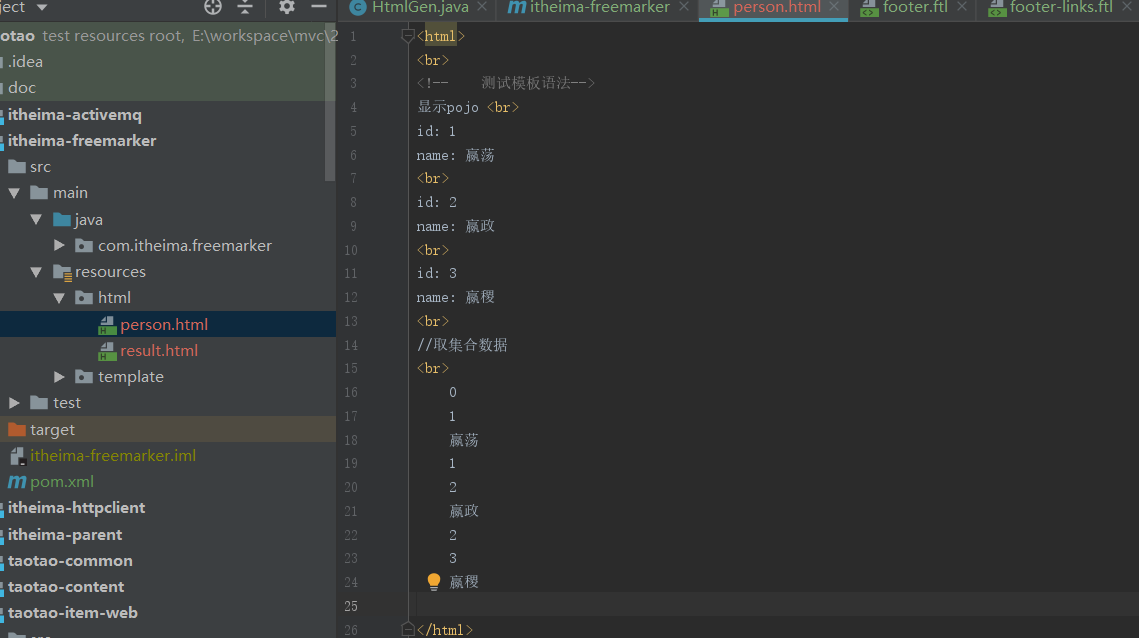
Task: Fold the closing html tag marker
Action: pyautogui.click(x=408, y=629)
